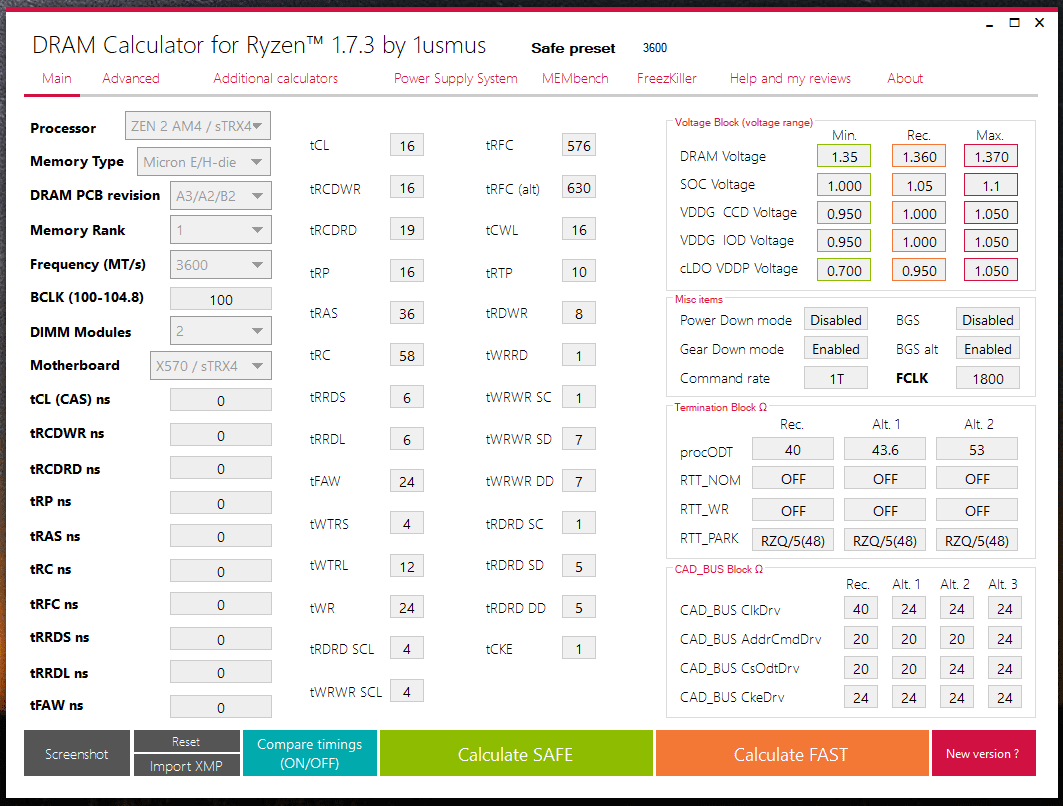Click Power Down mode Disabled value
1063x806 pixels.
click(836, 319)
